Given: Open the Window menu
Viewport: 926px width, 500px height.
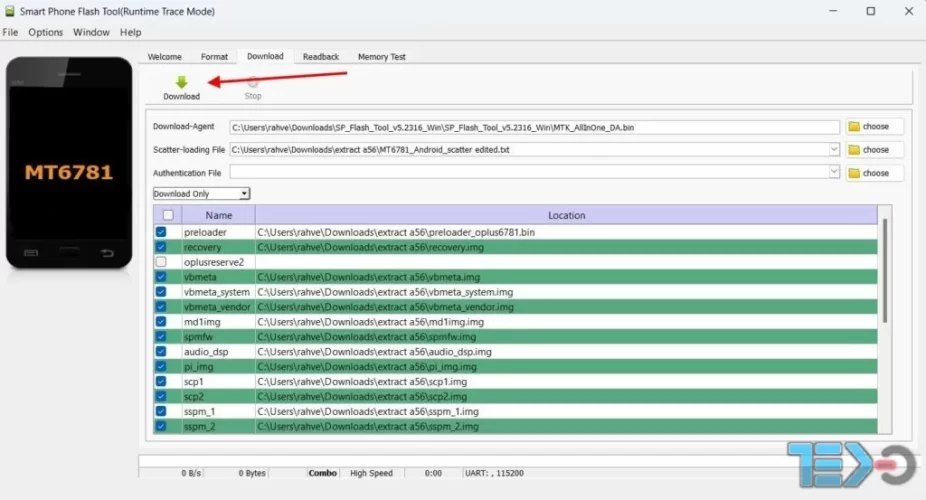Looking at the screenshot, I should pos(91,32).
